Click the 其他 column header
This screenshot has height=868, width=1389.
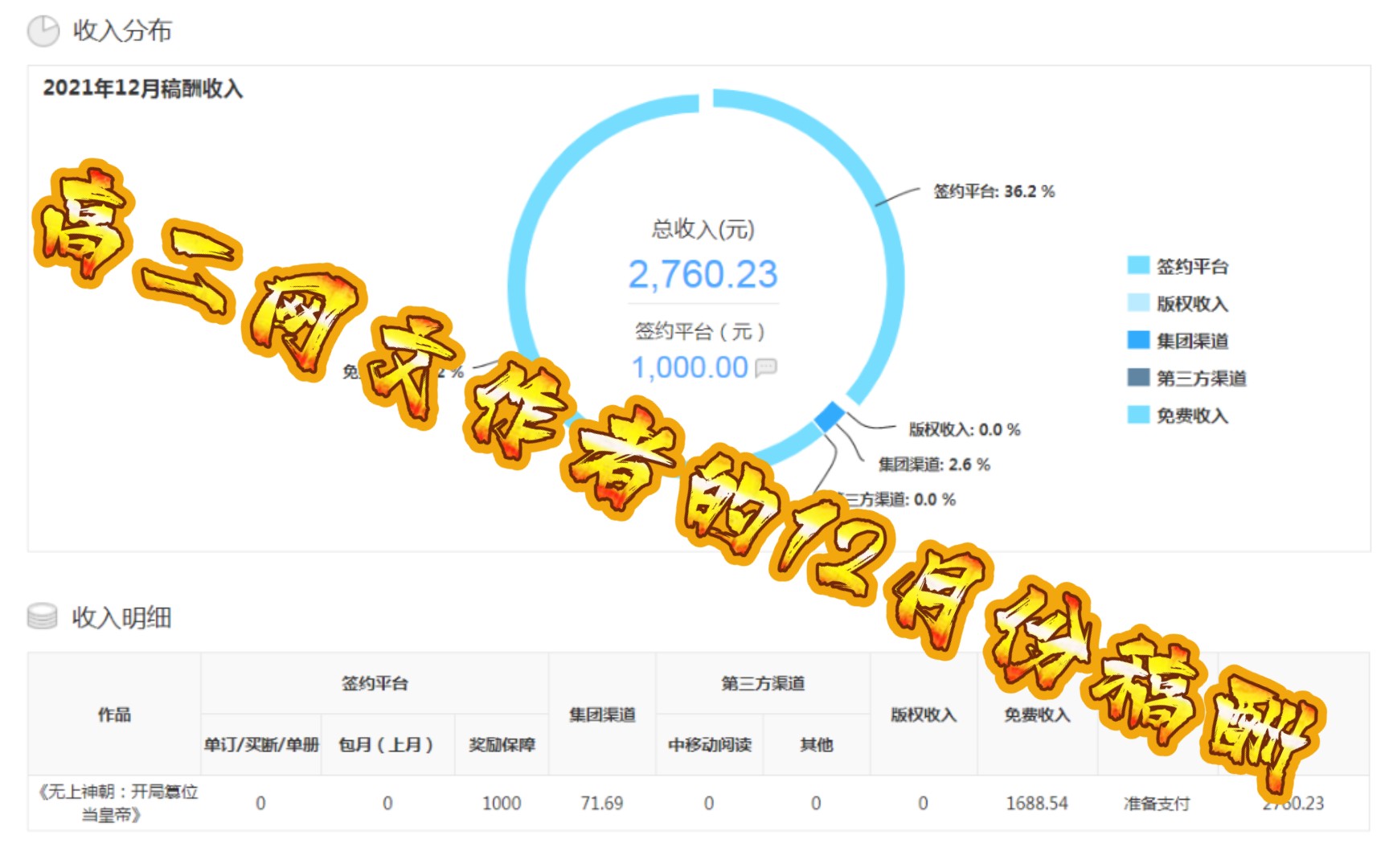coord(816,745)
